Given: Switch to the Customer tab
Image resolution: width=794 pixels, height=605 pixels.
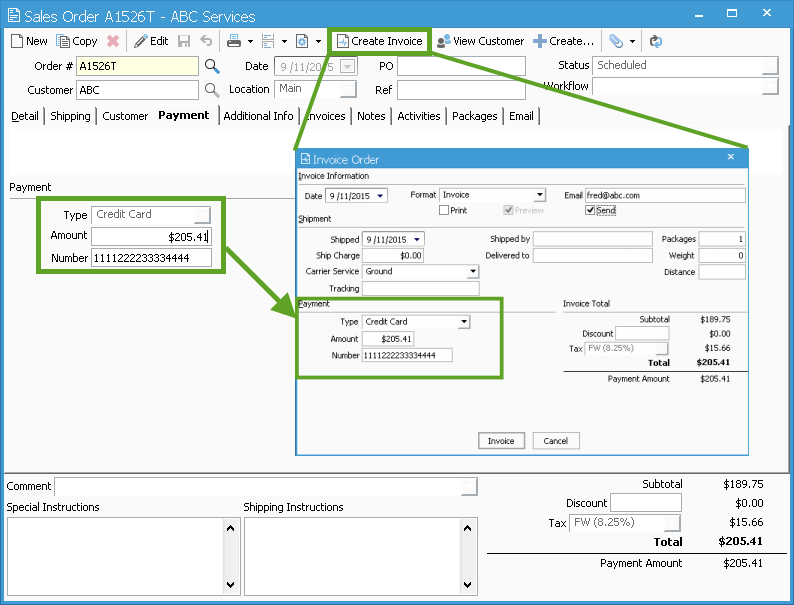Looking at the screenshot, I should pyautogui.click(x=125, y=116).
